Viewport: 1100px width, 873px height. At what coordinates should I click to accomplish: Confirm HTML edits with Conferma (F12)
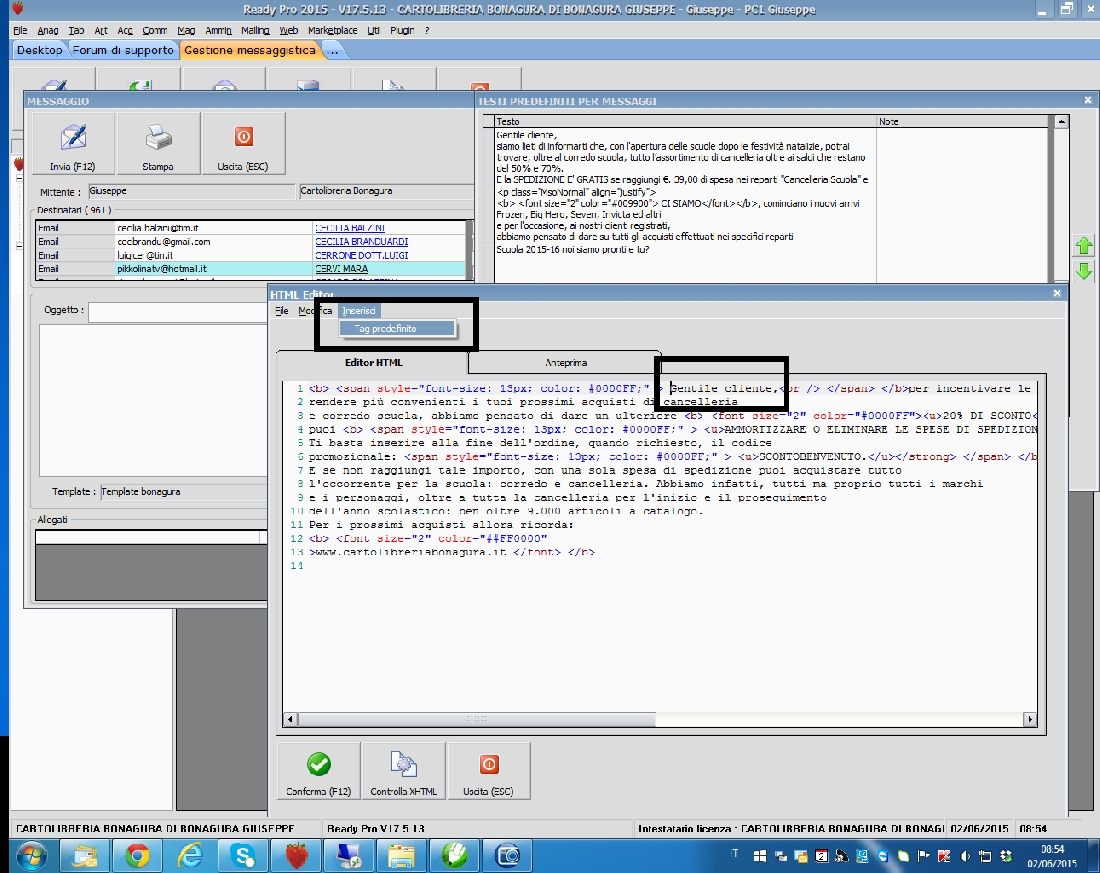[318, 771]
